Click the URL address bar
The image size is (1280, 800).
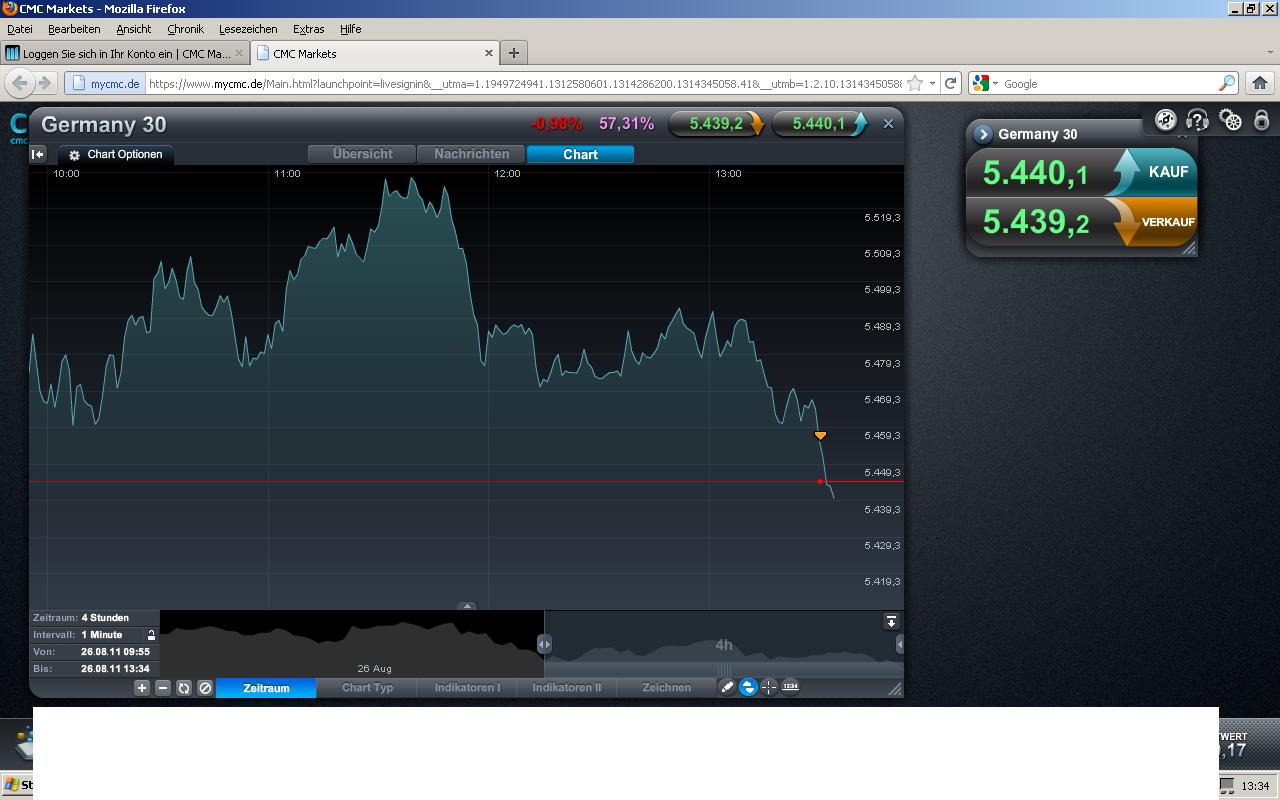click(525, 84)
